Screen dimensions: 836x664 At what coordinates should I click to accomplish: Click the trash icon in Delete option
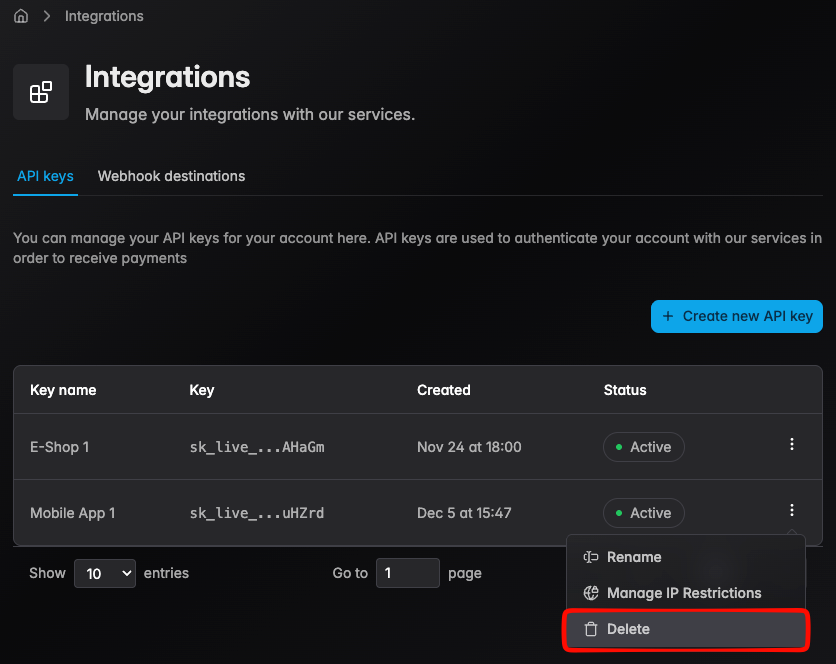click(591, 629)
